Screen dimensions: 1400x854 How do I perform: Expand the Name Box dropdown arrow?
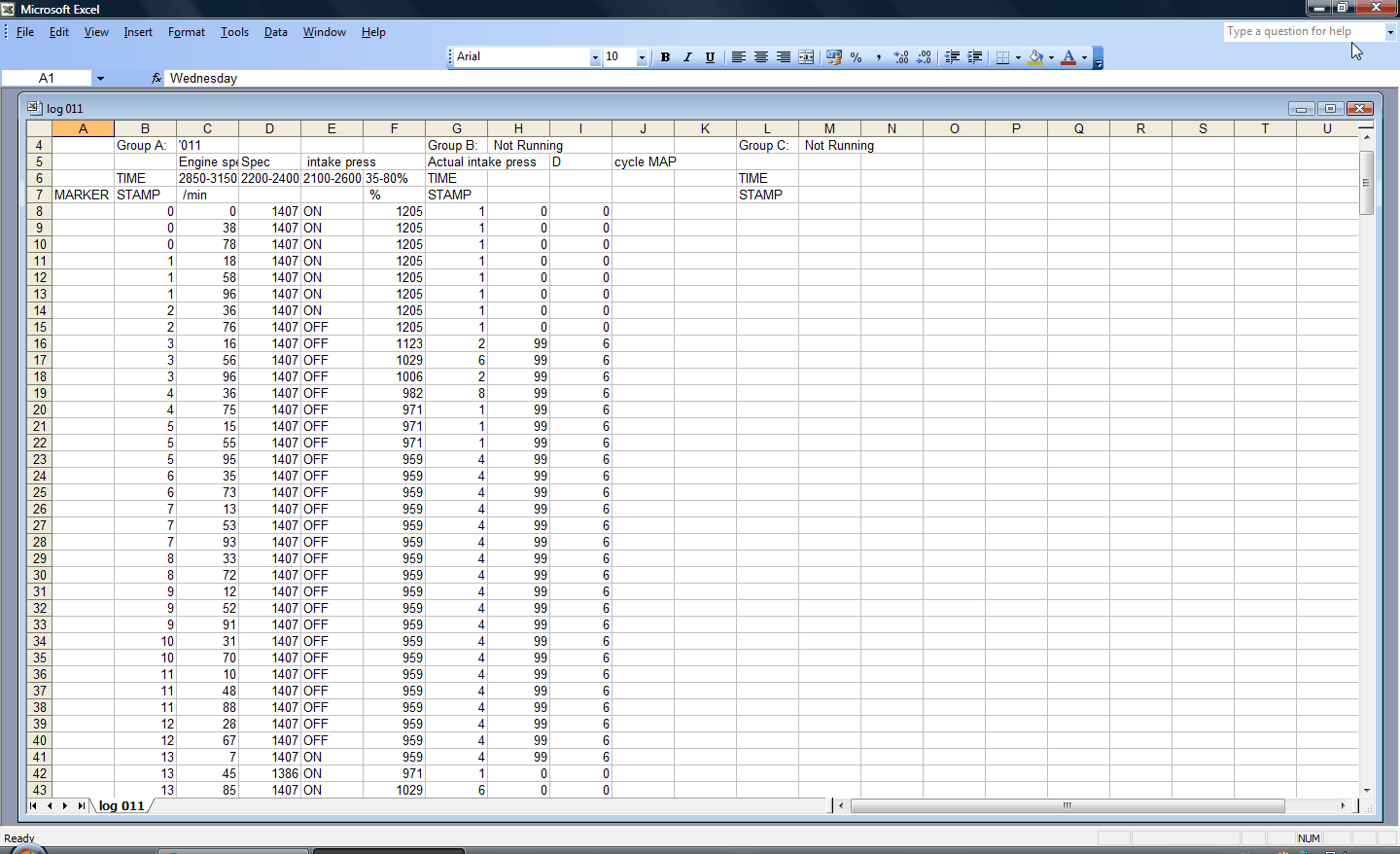(x=100, y=78)
